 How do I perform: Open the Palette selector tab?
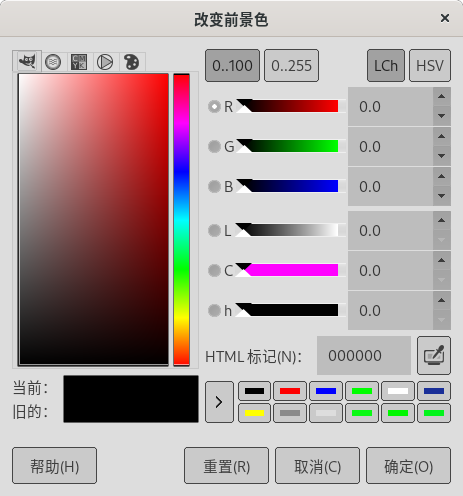point(131,62)
